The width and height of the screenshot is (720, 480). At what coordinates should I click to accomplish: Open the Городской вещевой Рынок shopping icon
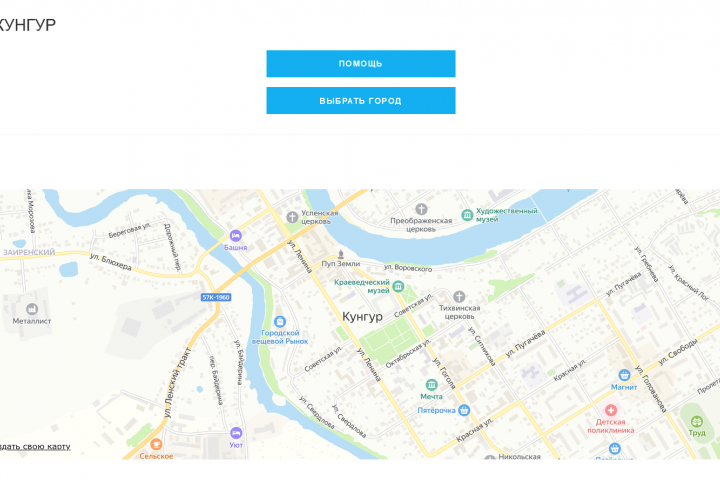[x=280, y=321]
